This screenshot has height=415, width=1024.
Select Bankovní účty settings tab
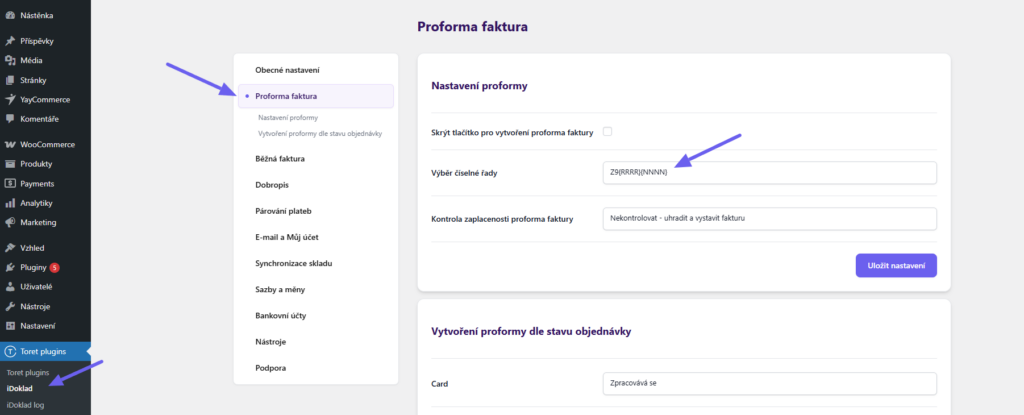[x=281, y=316]
